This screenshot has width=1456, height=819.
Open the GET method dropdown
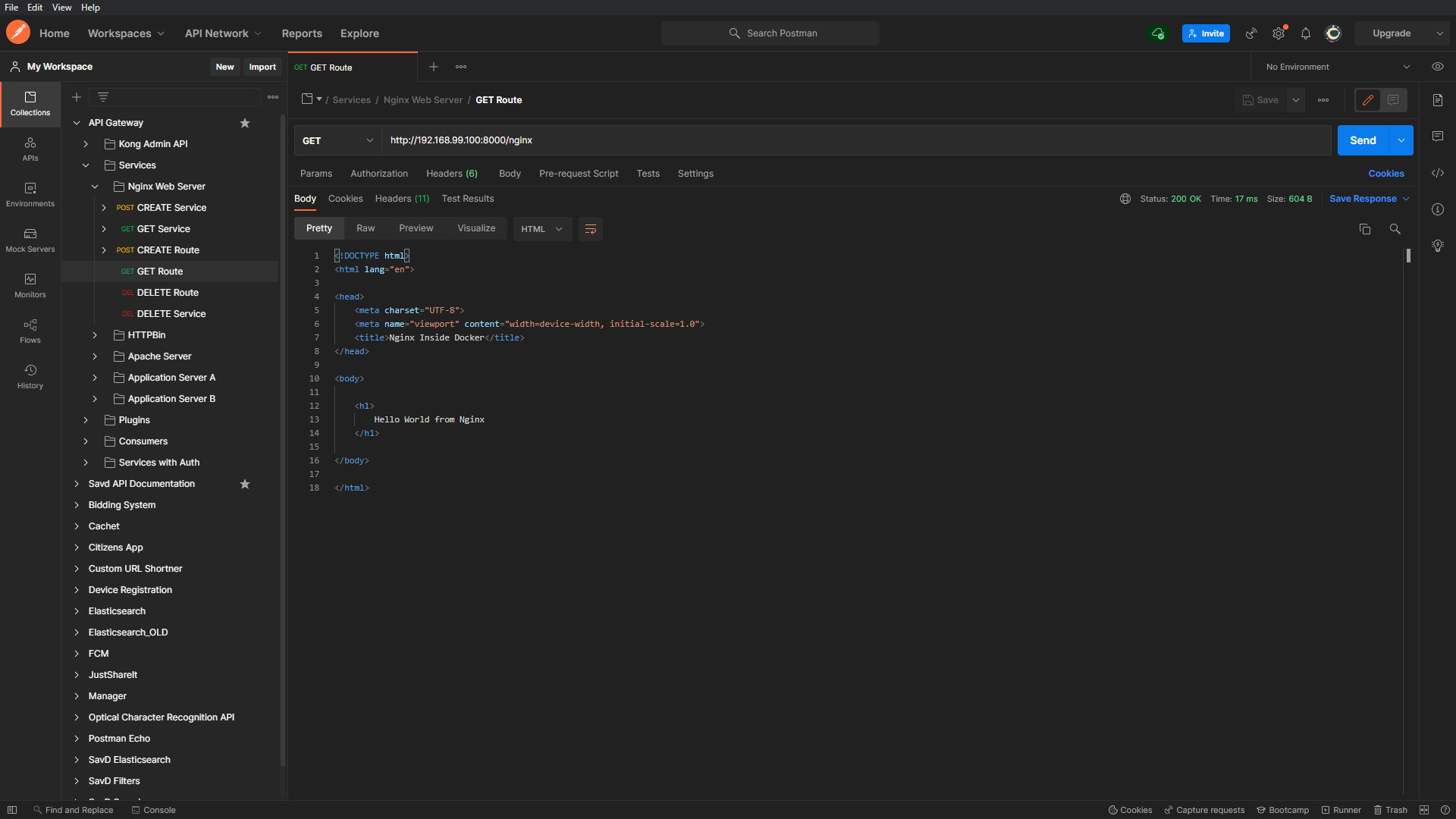(337, 140)
